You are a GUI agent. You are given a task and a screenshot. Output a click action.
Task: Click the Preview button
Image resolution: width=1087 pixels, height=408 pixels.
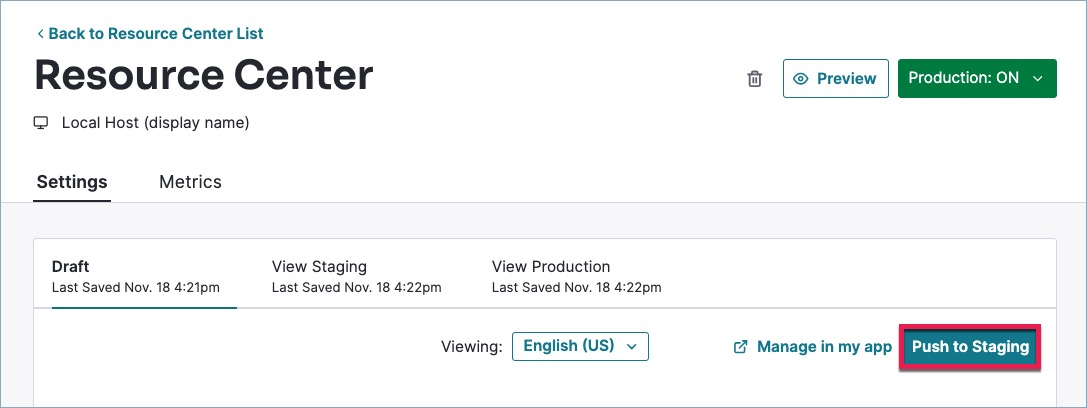coord(835,78)
